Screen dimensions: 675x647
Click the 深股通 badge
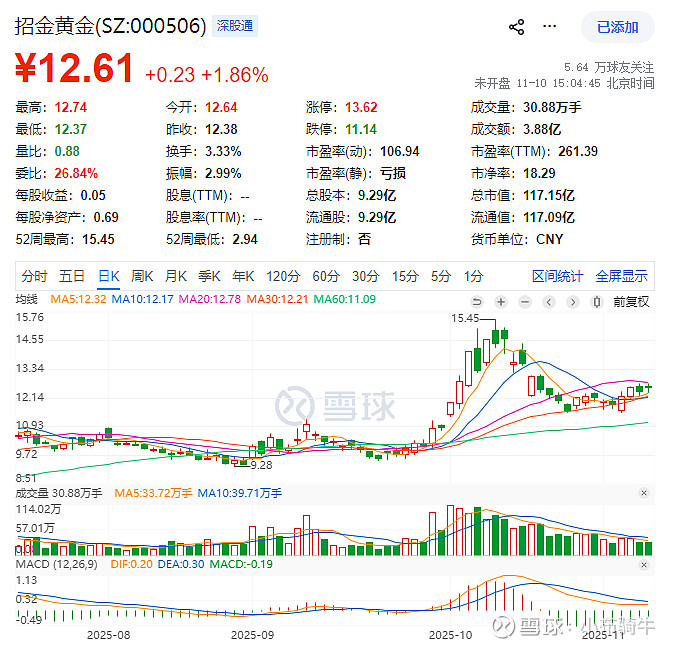[235, 26]
